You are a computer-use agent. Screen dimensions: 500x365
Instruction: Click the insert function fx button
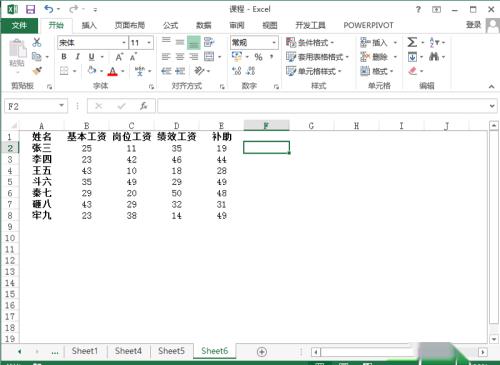(x=144, y=106)
